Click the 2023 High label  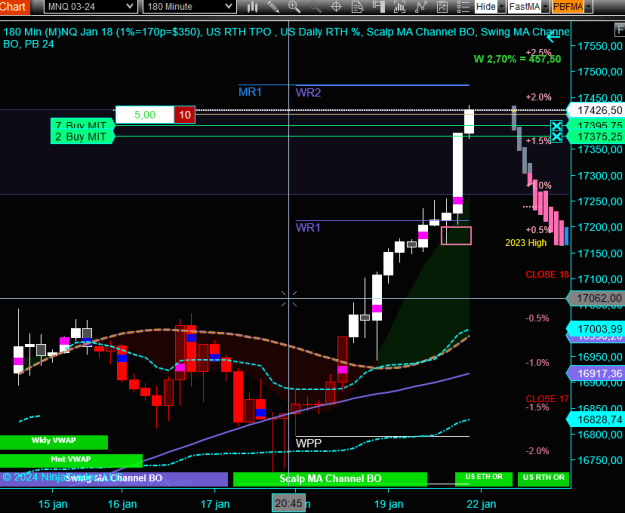[526, 243]
